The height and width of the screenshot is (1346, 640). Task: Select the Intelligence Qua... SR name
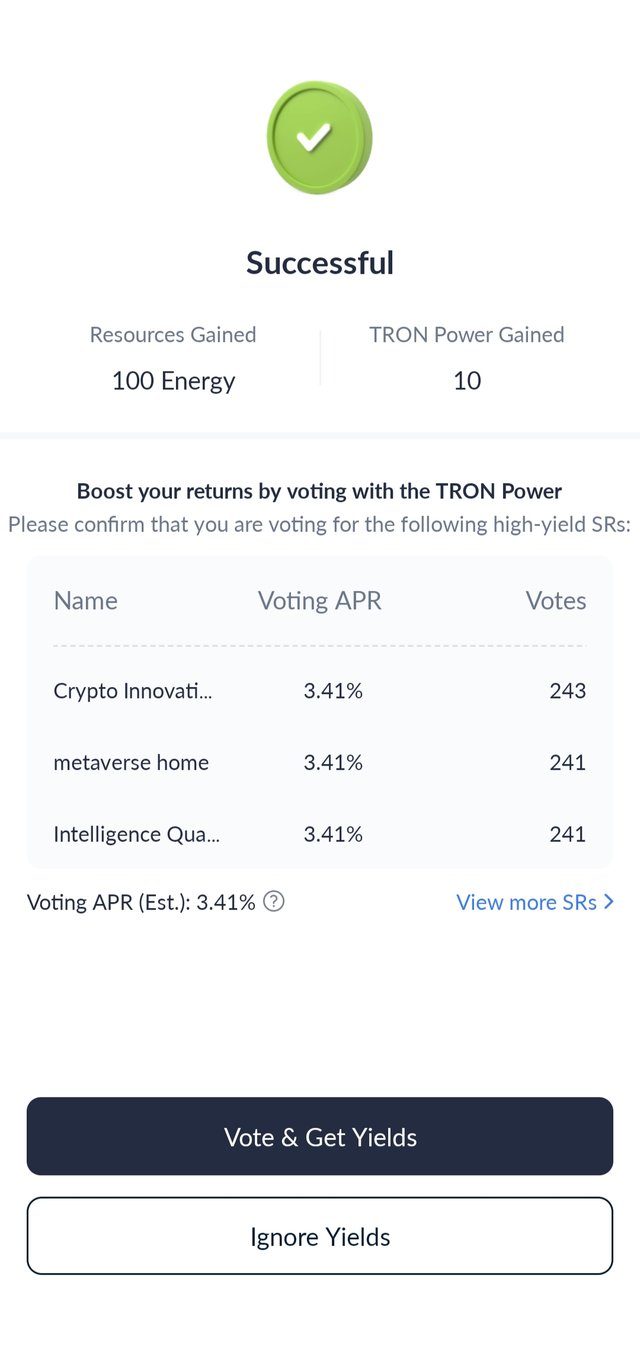pos(136,835)
